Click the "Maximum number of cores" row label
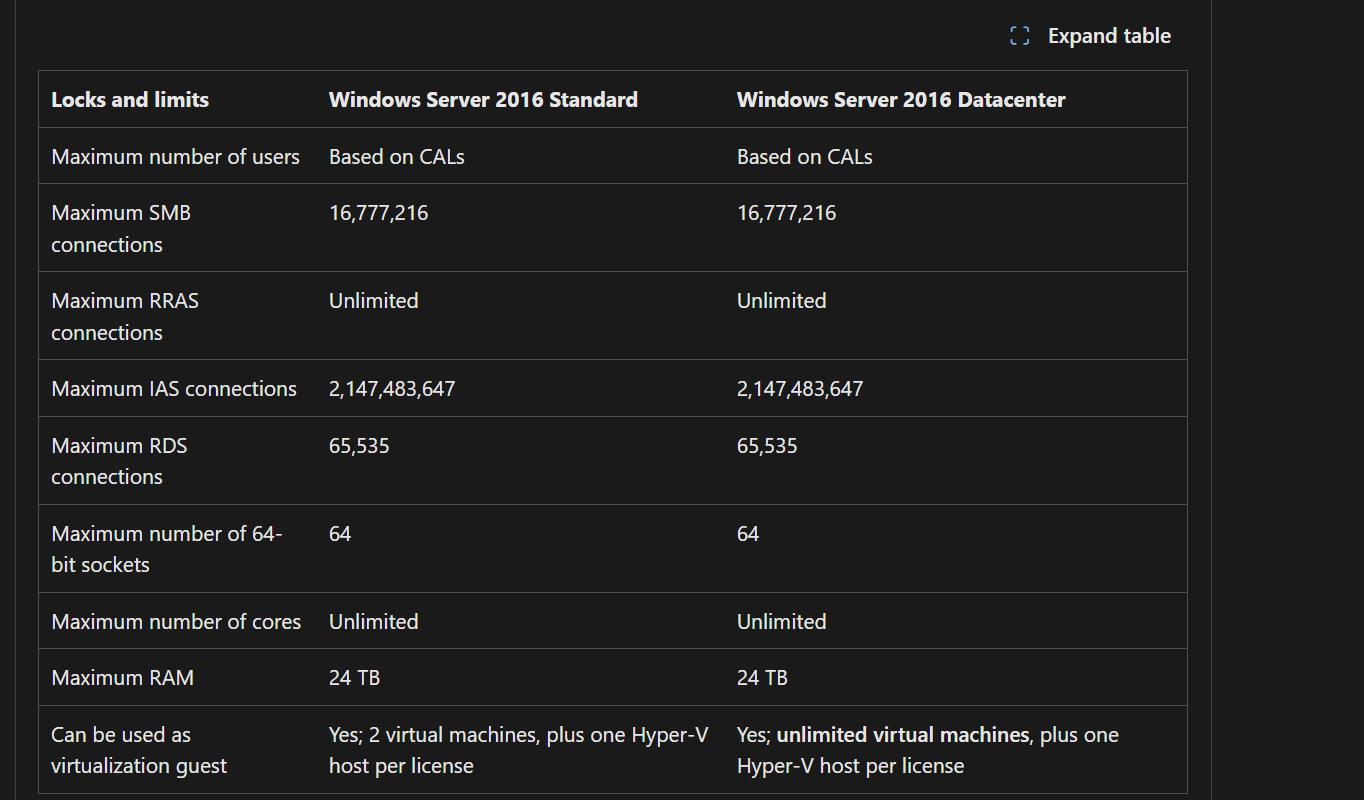The width and height of the screenshot is (1364, 800). pyautogui.click(x=176, y=622)
